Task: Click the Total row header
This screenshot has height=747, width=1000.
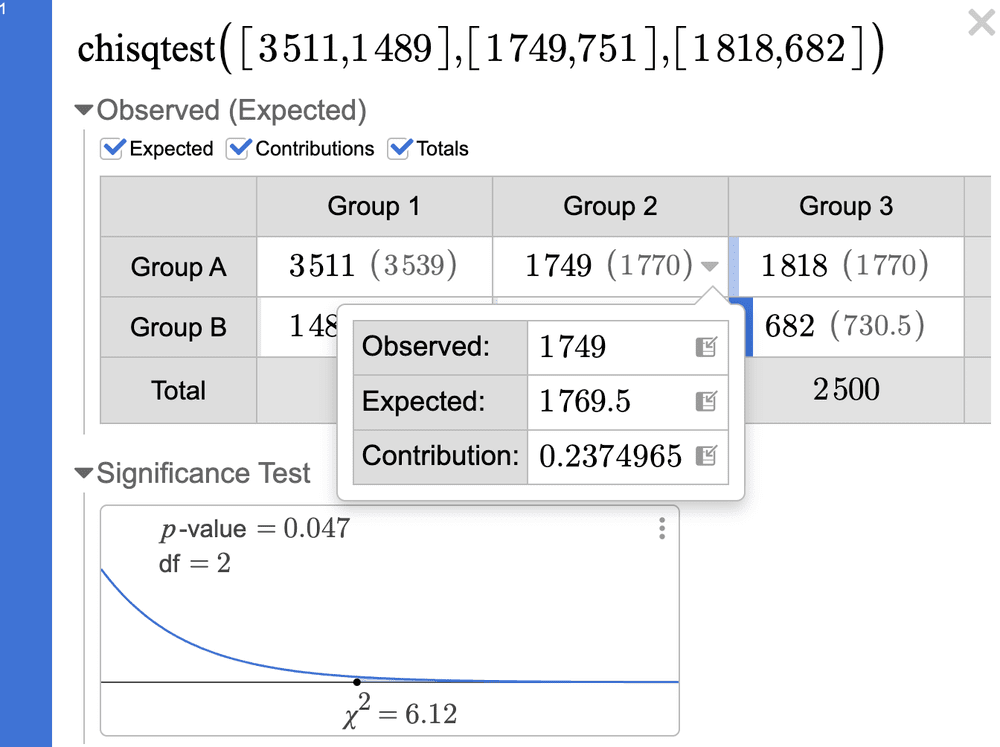Action: click(x=177, y=390)
